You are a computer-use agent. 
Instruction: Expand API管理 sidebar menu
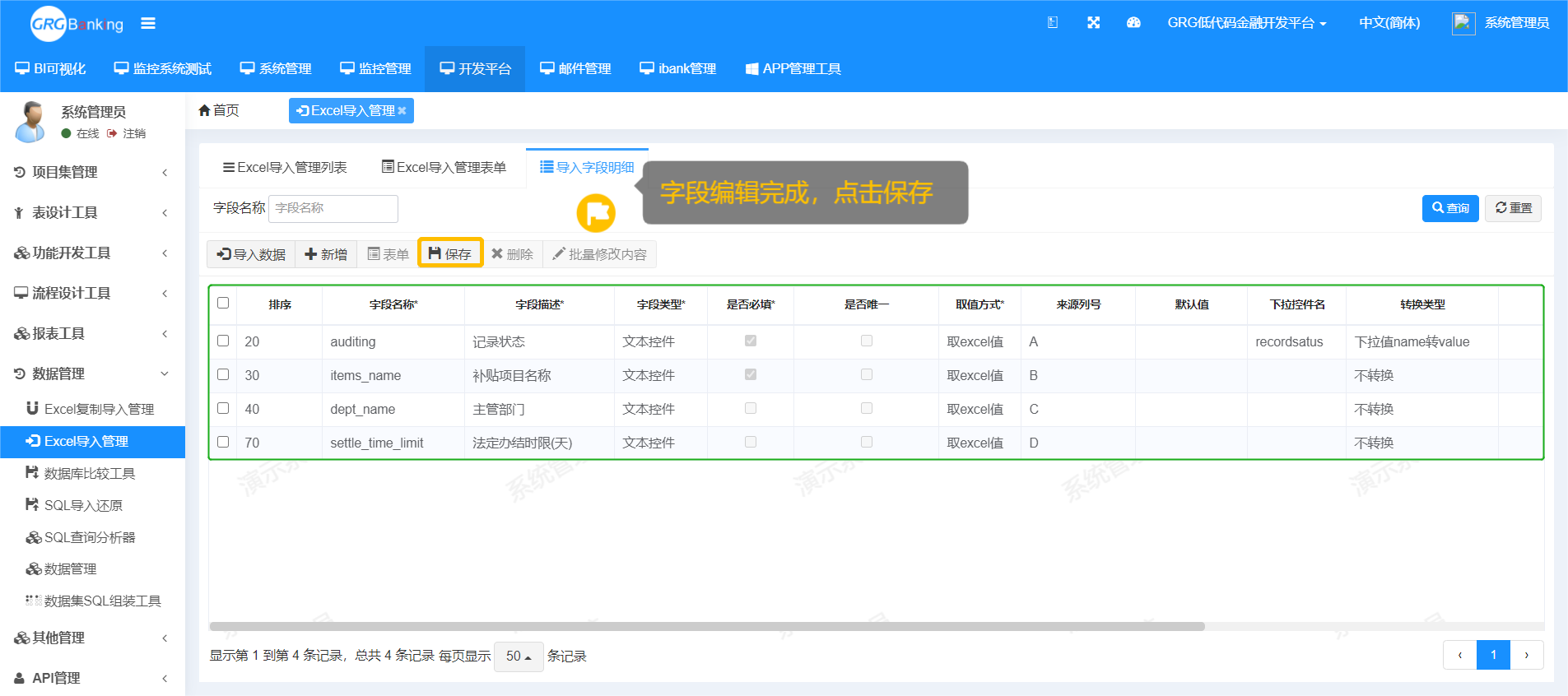coord(92,678)
